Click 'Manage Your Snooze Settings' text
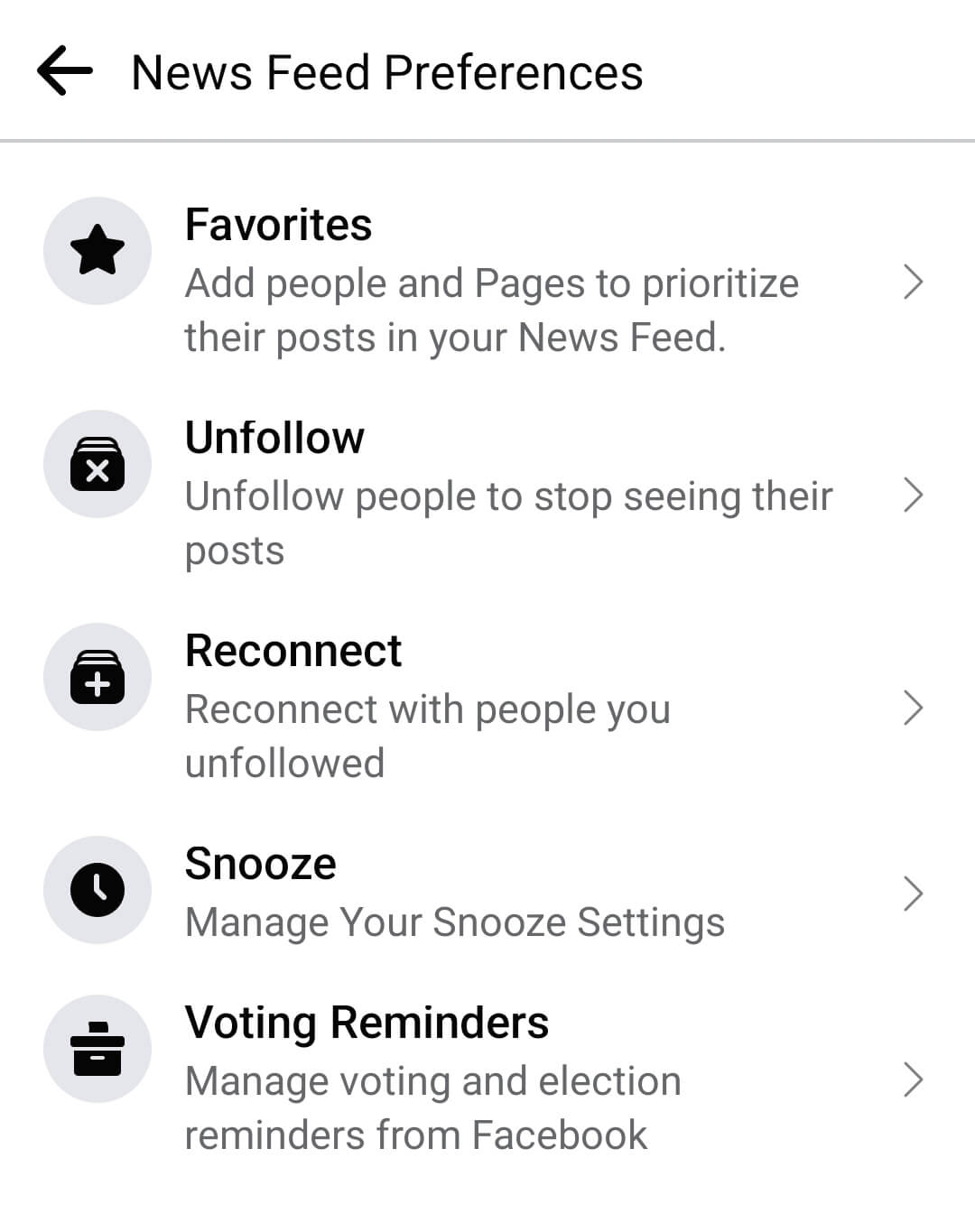This screenshot has height=1232, width=975. (x=455, y=922)
